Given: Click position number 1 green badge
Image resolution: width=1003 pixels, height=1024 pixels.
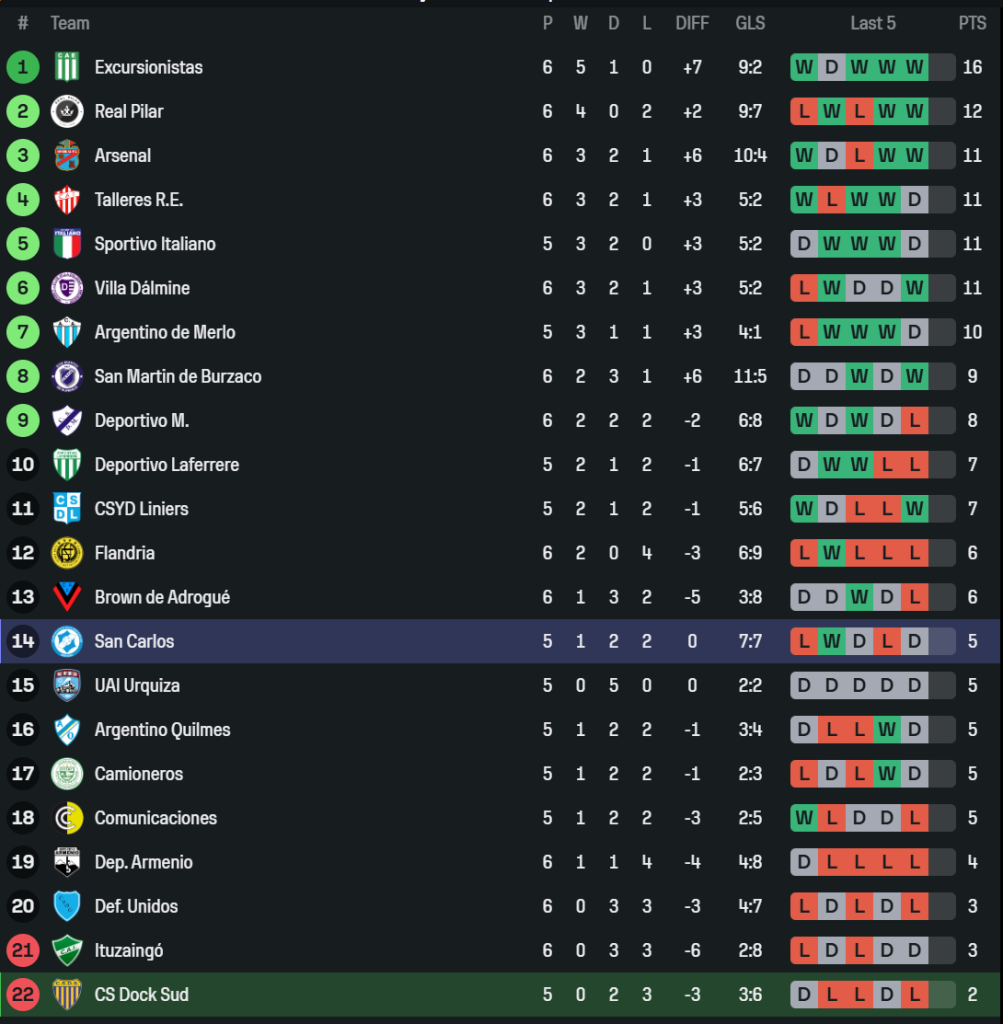Looking at the screenshot, I should 23,67.
